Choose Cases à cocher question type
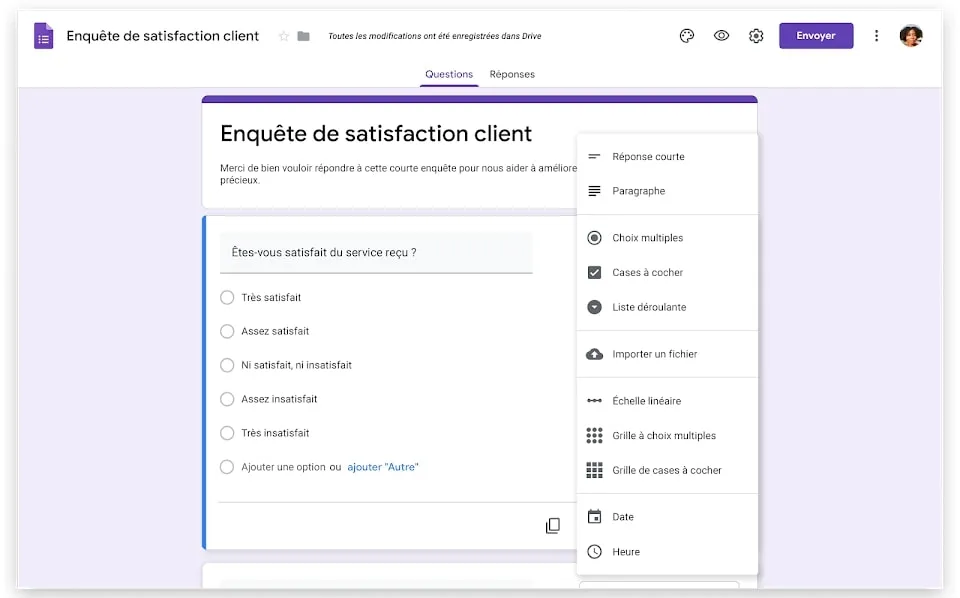960x598 pixels. click(667, 272)
